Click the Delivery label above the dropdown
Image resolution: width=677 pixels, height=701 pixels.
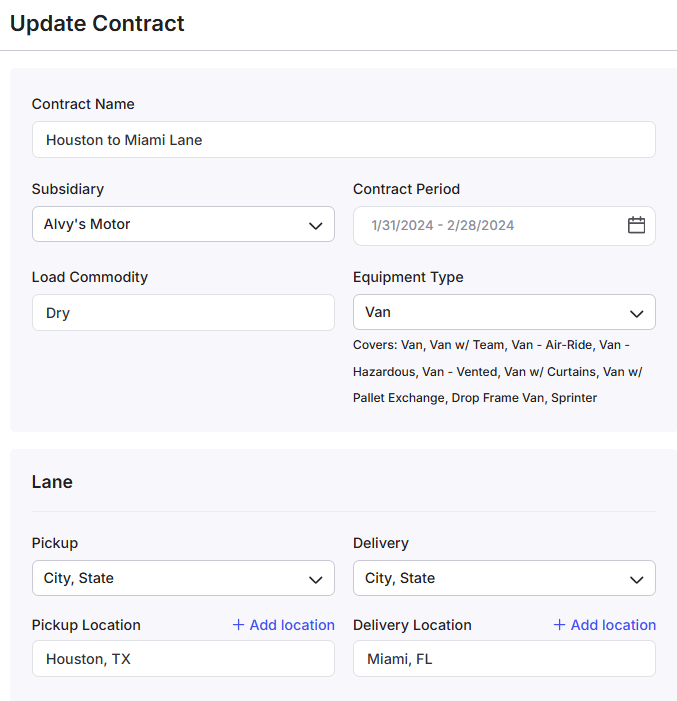pyautogui.click(x=381, y=543)
